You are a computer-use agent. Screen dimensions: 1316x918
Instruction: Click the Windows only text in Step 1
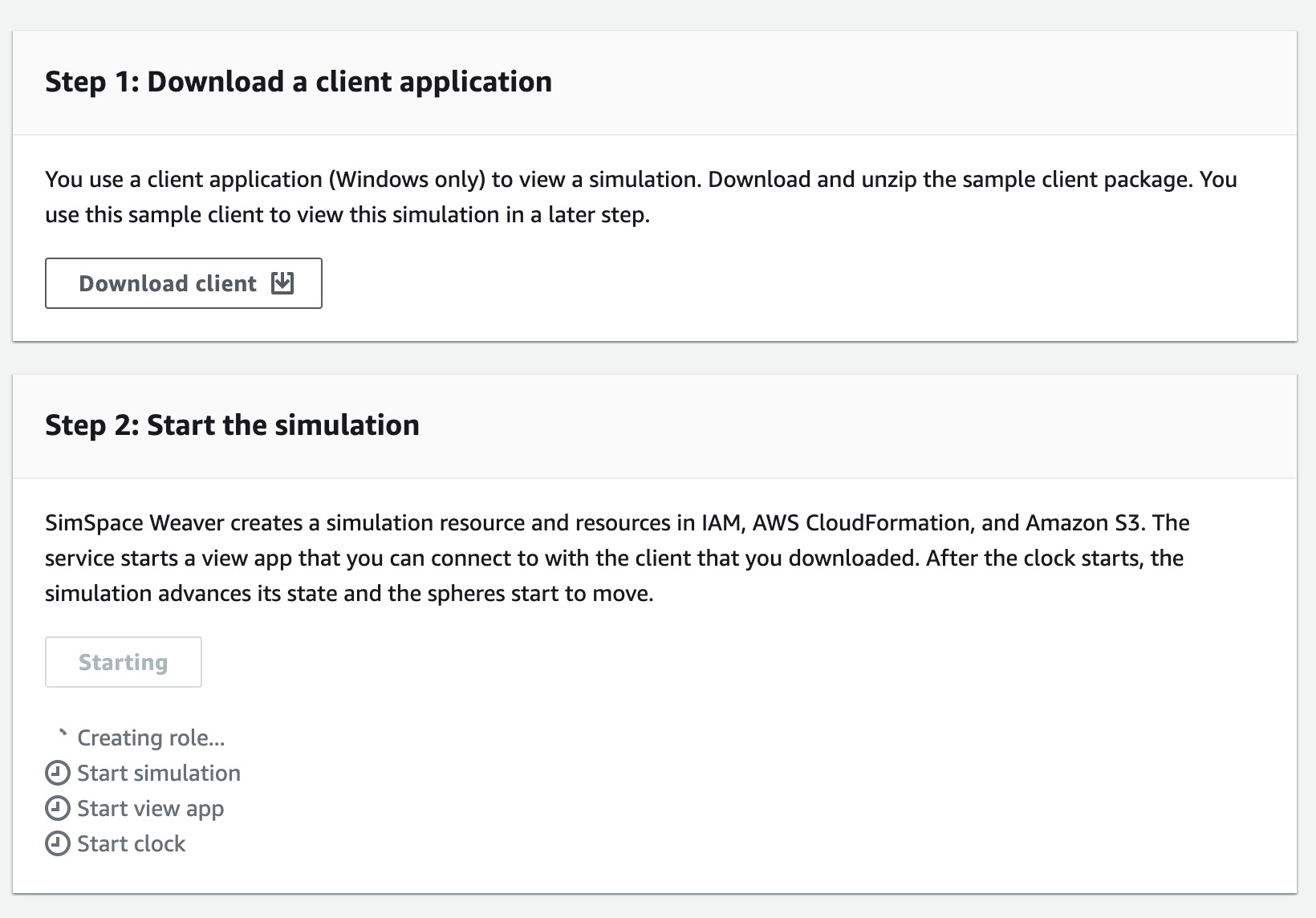pyautogui.click(x=408, y=179)
